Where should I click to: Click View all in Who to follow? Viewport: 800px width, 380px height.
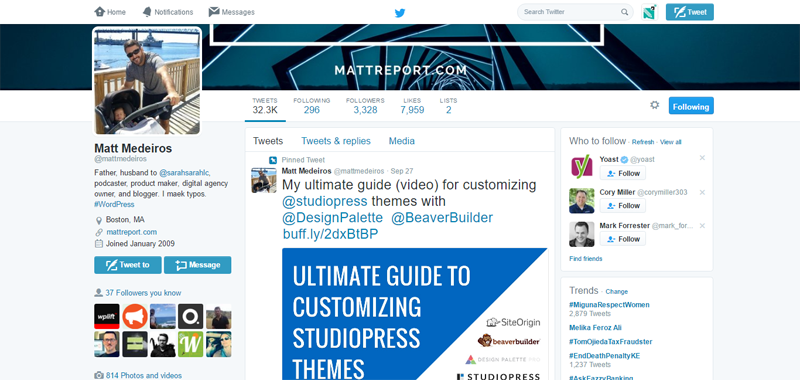(x=670, y=142)
